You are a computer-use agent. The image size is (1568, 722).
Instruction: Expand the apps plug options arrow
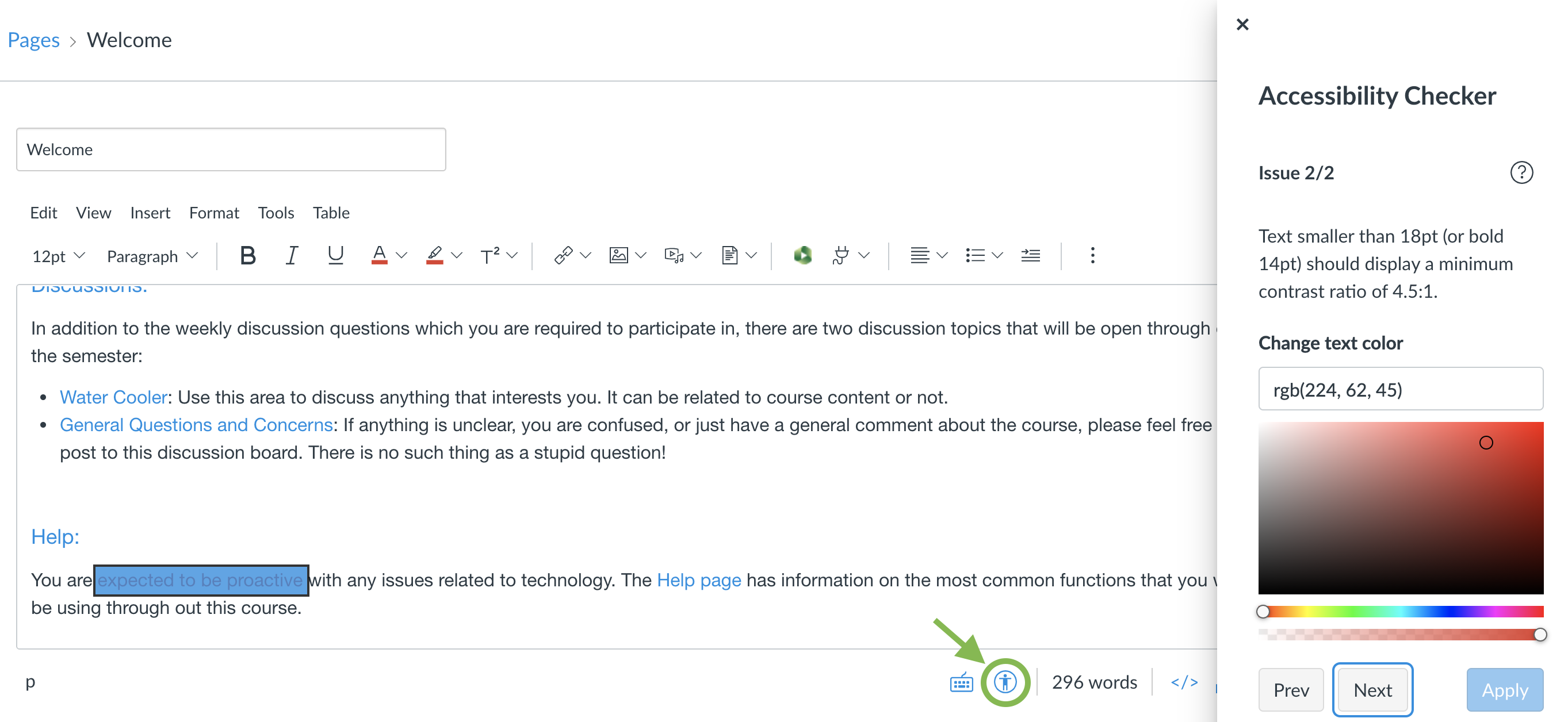863,255
